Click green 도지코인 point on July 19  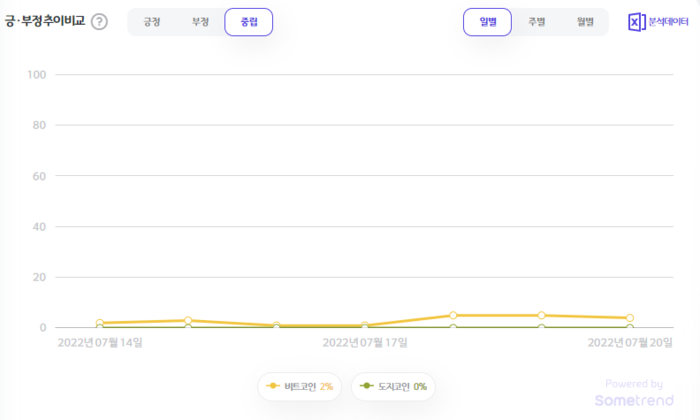(x=541, y=328)
